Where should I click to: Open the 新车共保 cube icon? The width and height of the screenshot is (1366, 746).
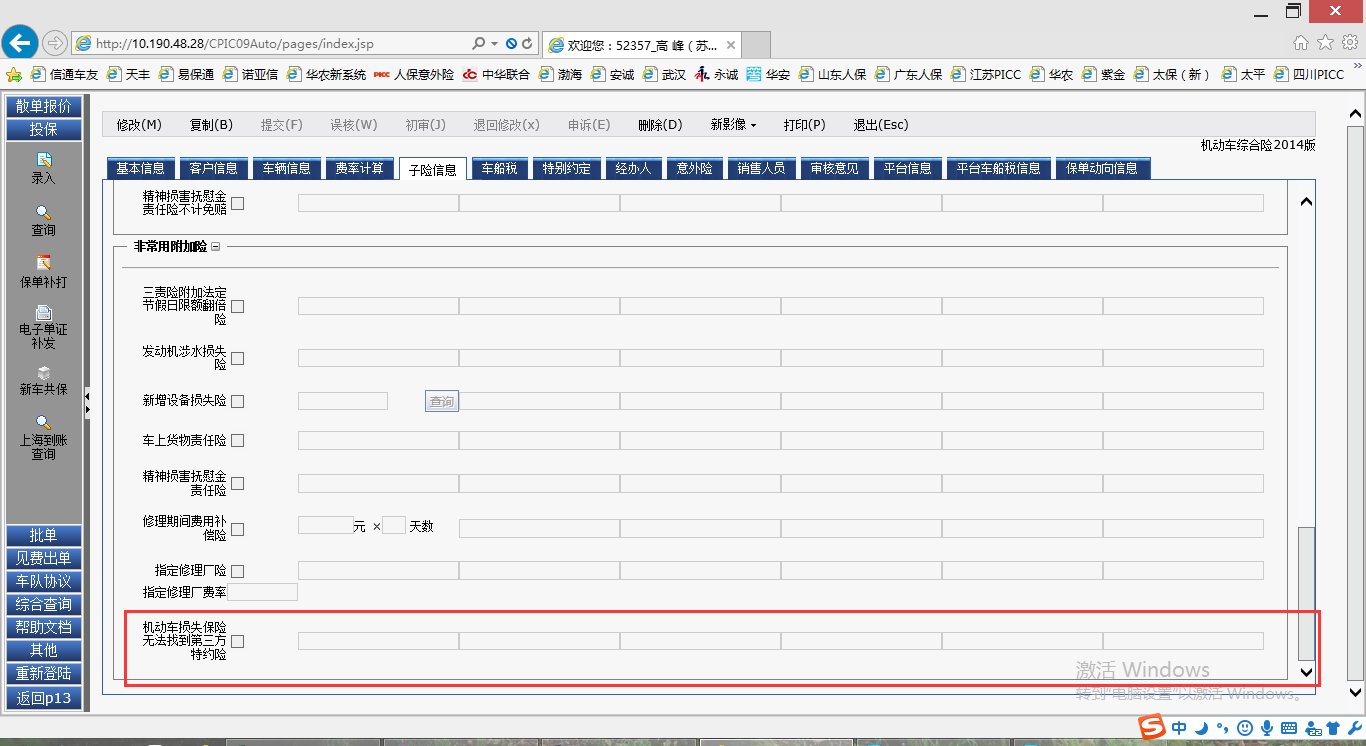(x=44, y=372)
